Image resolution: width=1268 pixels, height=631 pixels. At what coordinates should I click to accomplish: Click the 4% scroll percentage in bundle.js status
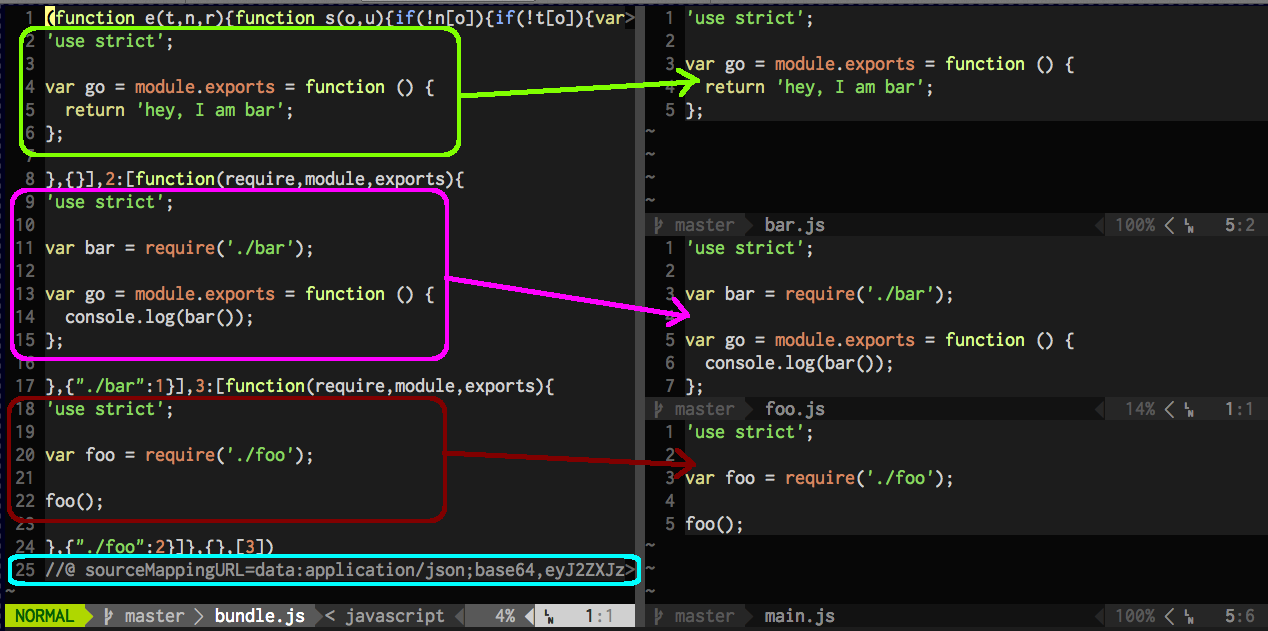click(504, 616)
